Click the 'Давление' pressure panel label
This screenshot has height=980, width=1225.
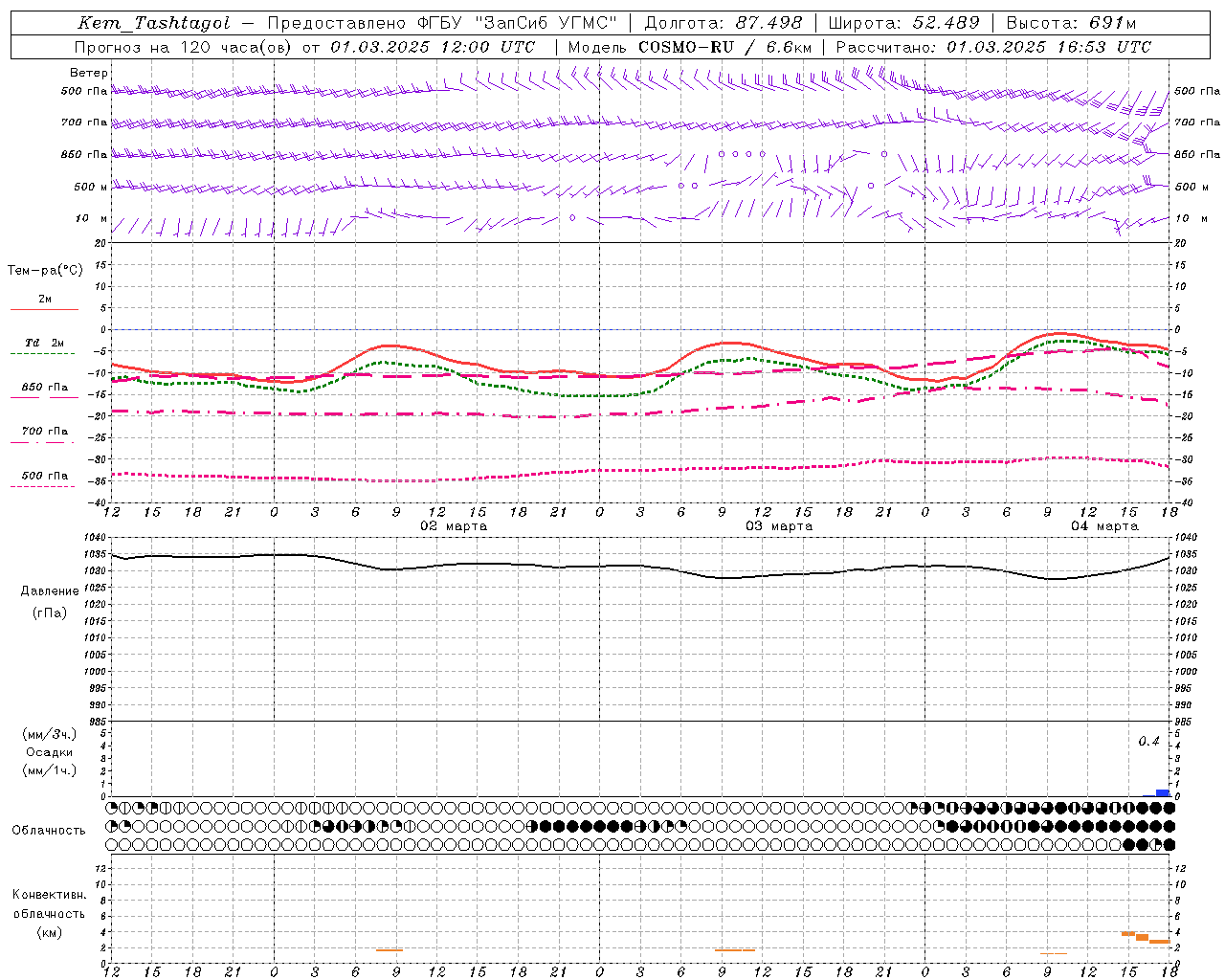coord(50,591)
